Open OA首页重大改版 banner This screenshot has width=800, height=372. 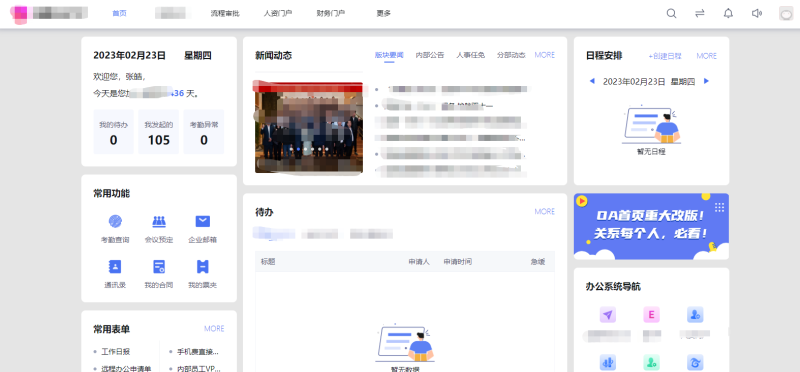[x=651, y=226]
